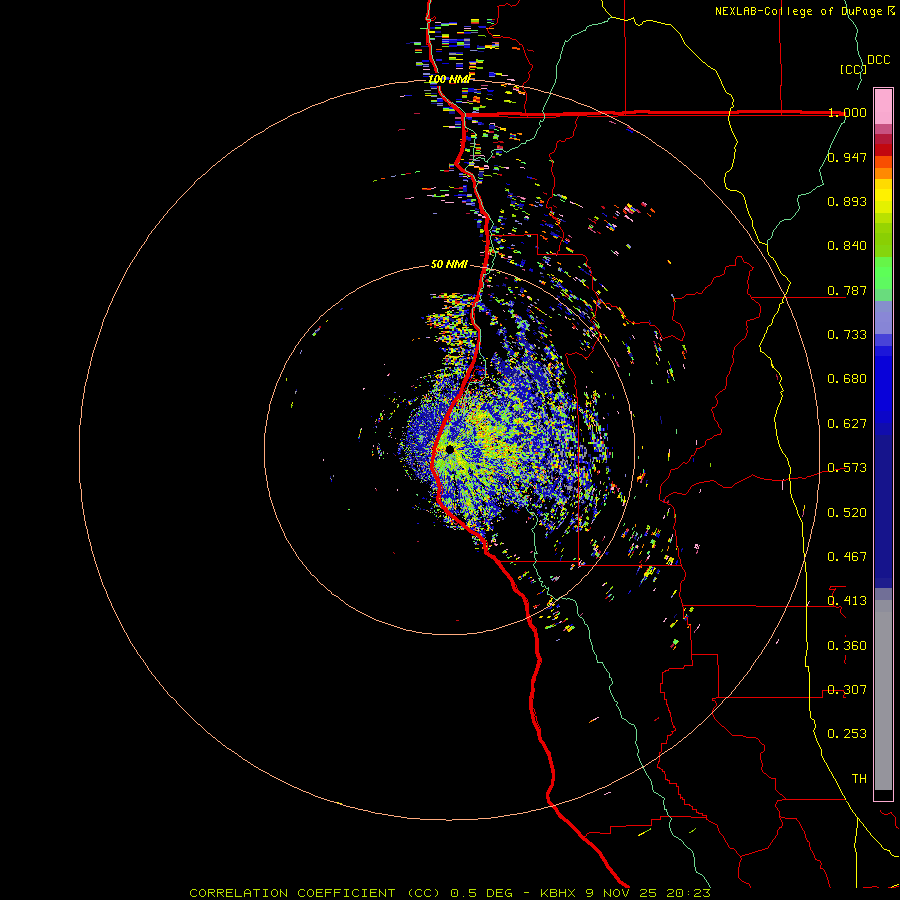The image size is (900, 900).
Task: Click the DCC label above the color bar
Action: (x=878, y=60)
